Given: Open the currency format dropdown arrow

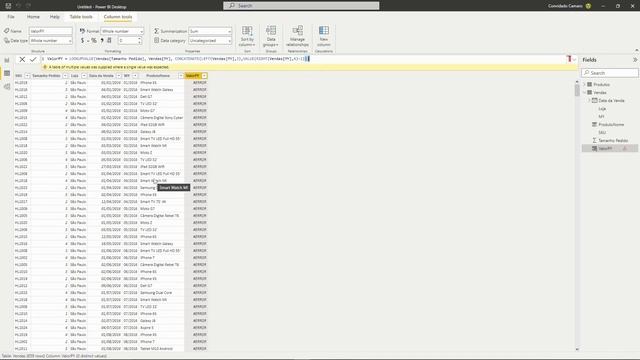Looking at the screenshot, I should pyautogui.click(x=88, y=41).
